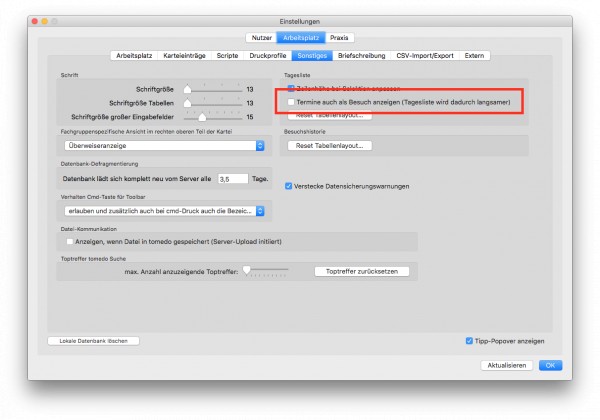
Task: Open the Überweiseranzeige dropdown
Action: point(164,145)
